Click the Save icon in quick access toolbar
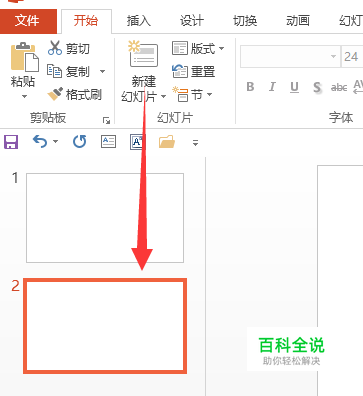This screenshot has width=363, height=396. [x=11, y=142]
